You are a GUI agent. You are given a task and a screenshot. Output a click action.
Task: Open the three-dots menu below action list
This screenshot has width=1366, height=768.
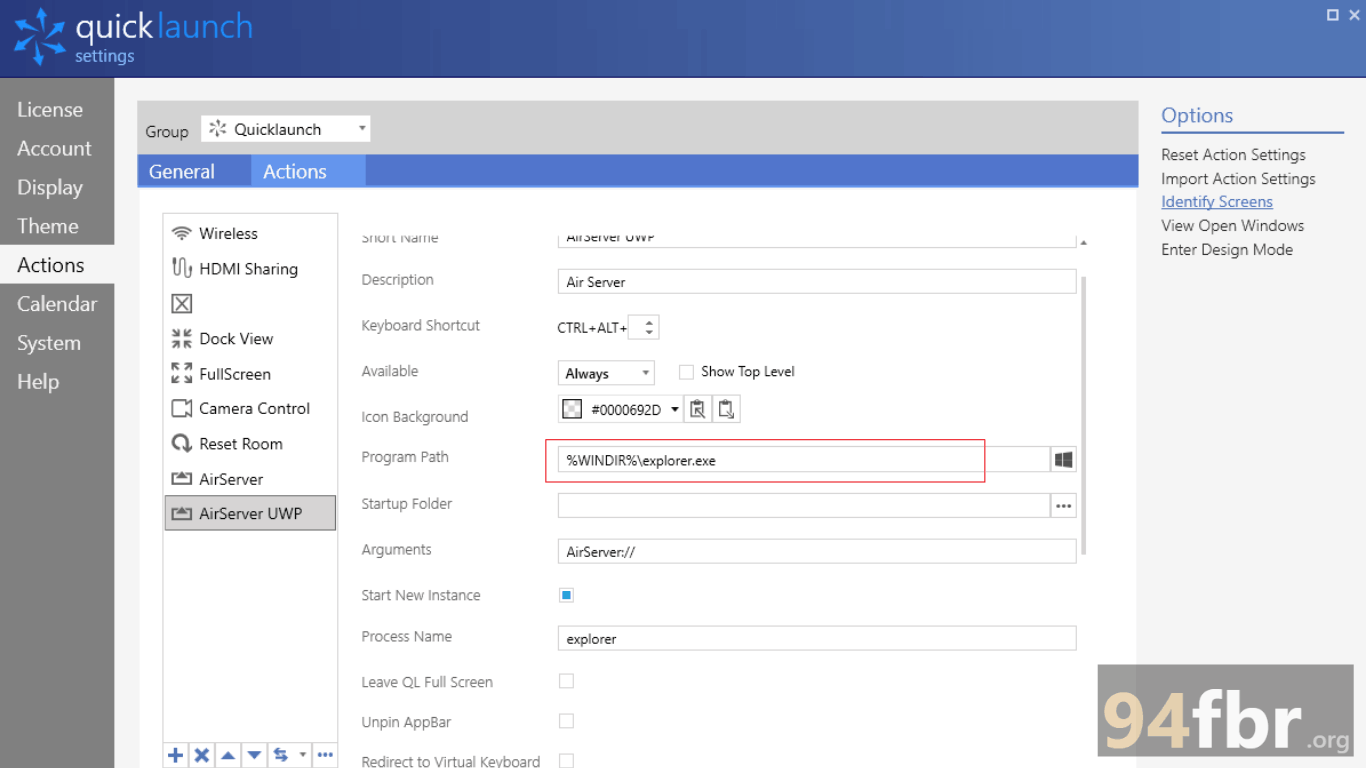(x=325, y=755)
